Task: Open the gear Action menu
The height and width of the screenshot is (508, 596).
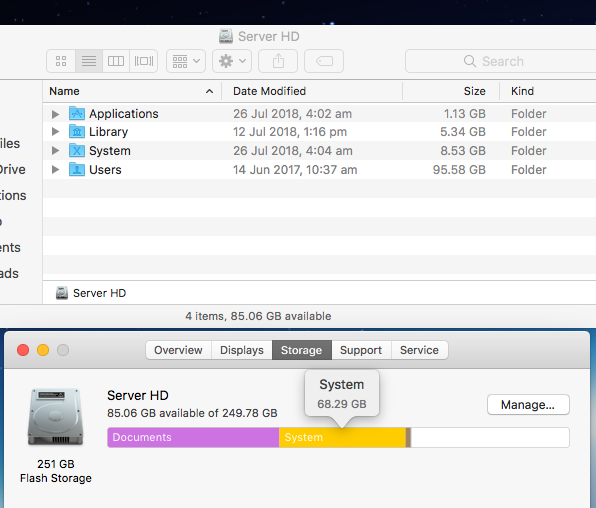Action: click(x=232, y=61)
